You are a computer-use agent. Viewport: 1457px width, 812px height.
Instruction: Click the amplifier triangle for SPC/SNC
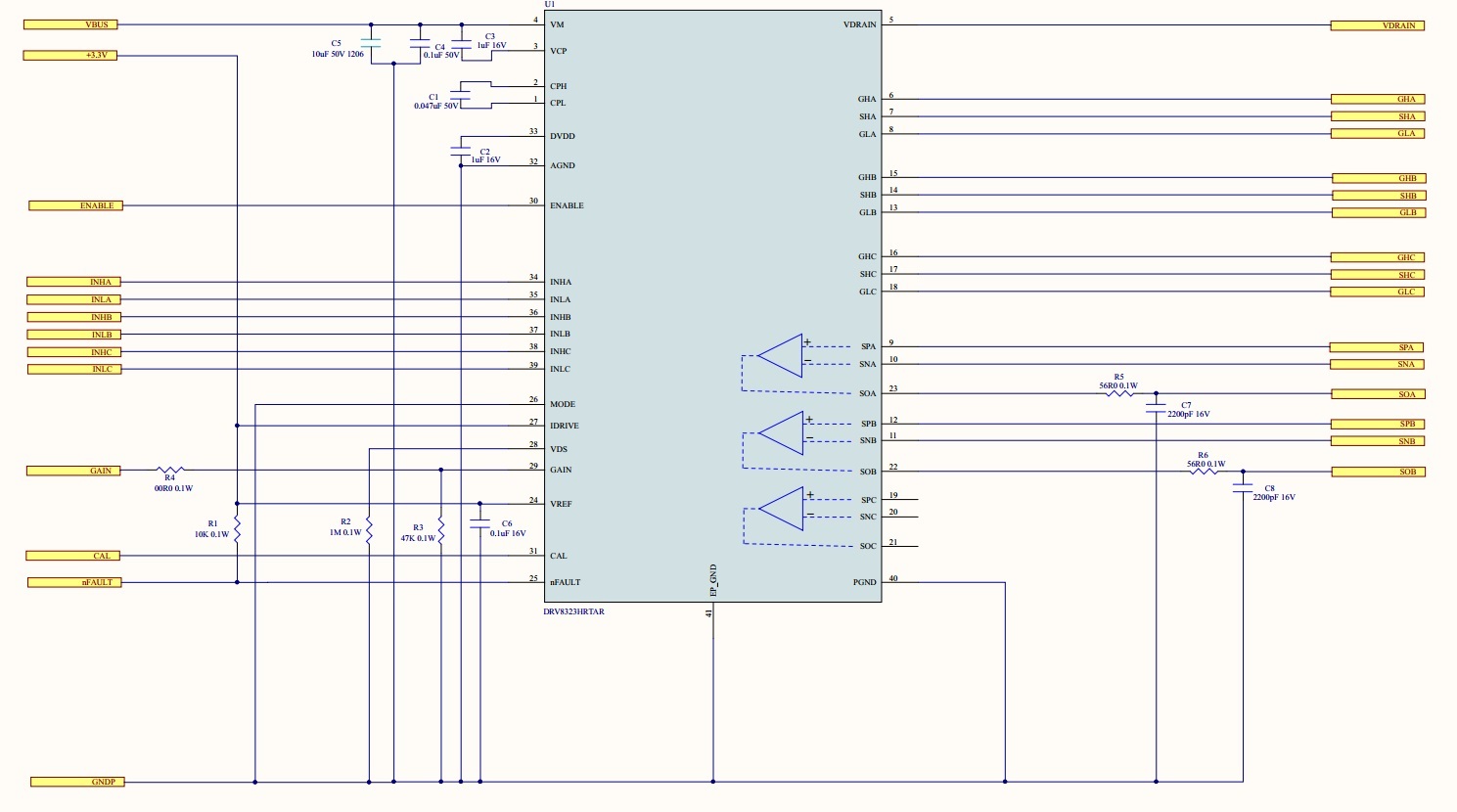coord(781,509)
